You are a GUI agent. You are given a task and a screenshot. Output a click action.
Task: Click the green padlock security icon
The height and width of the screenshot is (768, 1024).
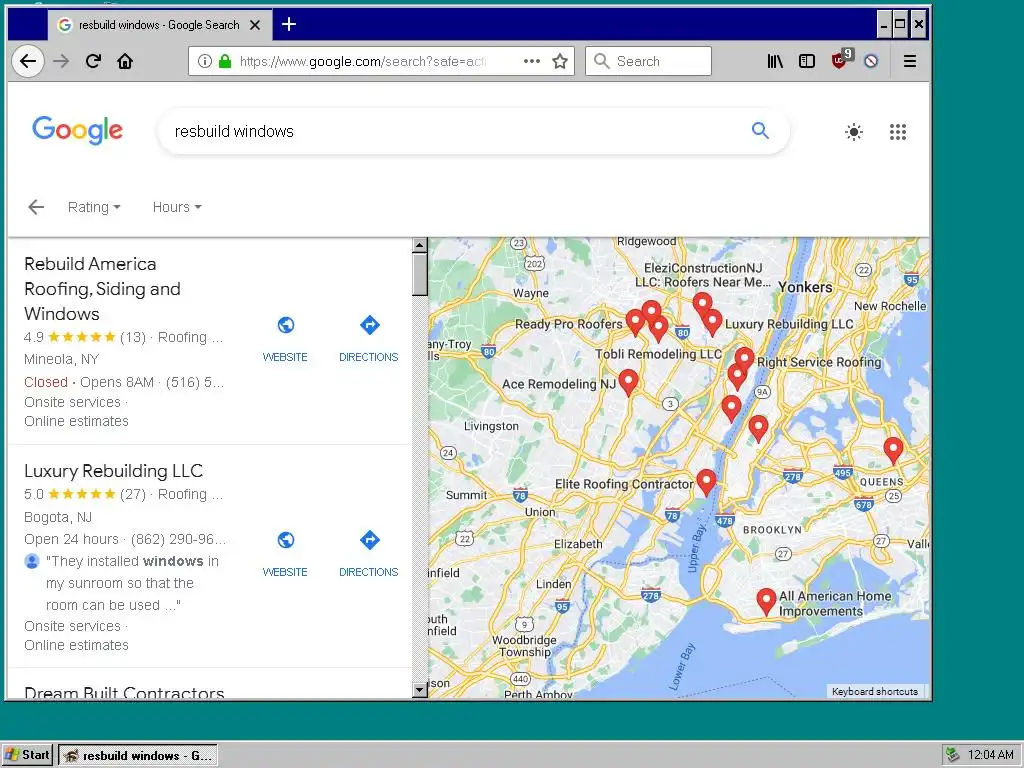point(225,61)
